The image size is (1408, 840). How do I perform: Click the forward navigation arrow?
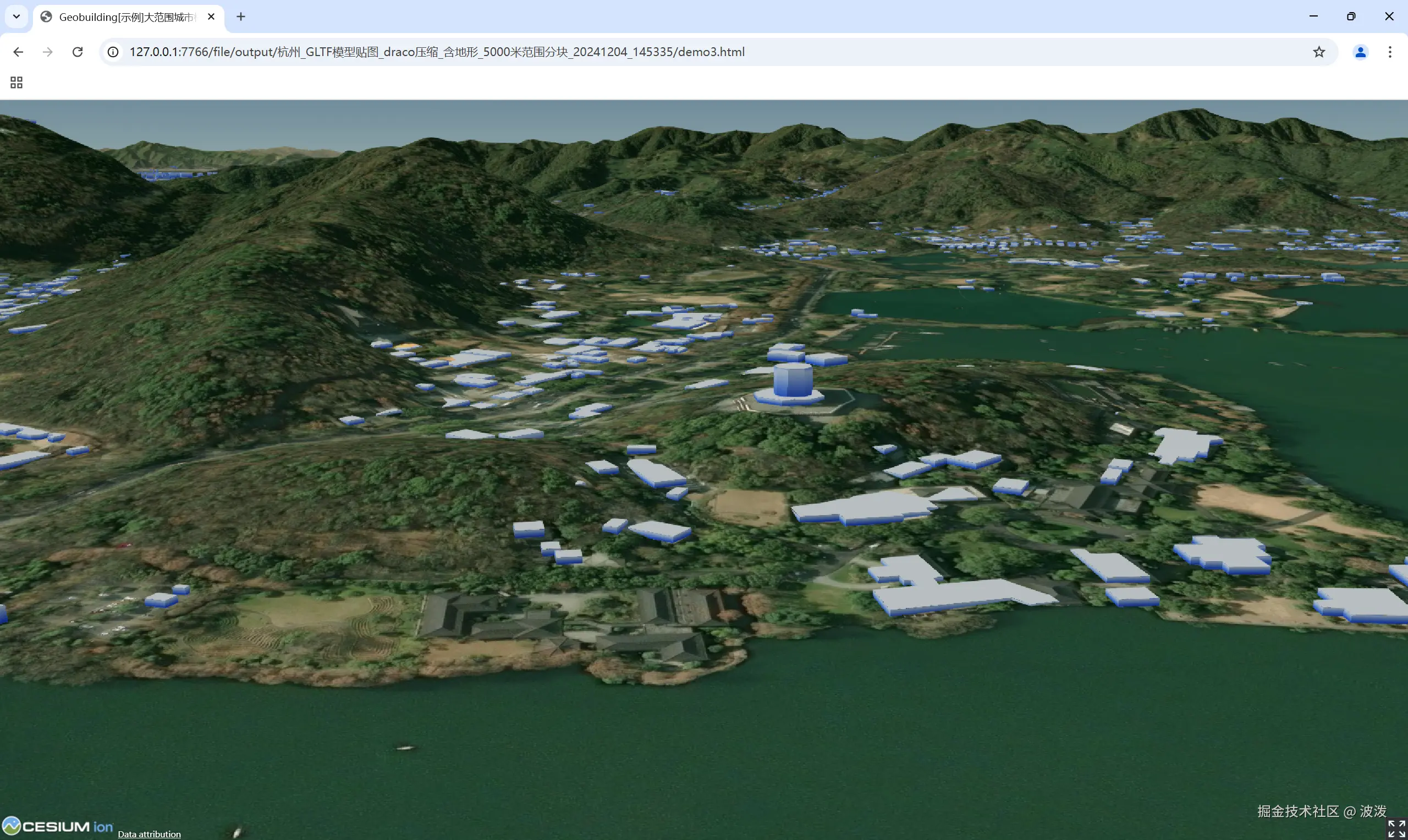tap(48, 52)
